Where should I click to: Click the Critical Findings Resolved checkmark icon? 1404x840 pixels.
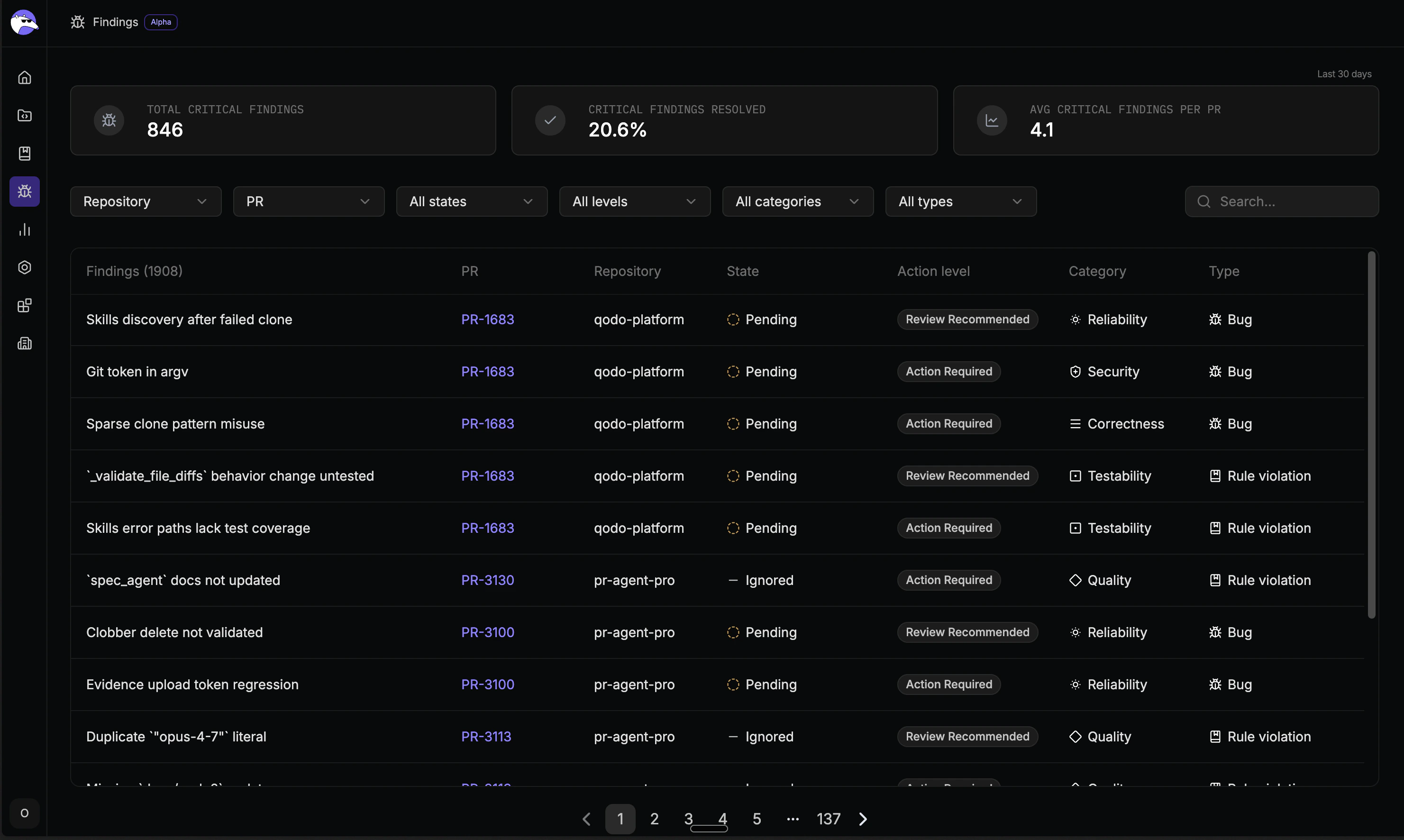point(550,120)
